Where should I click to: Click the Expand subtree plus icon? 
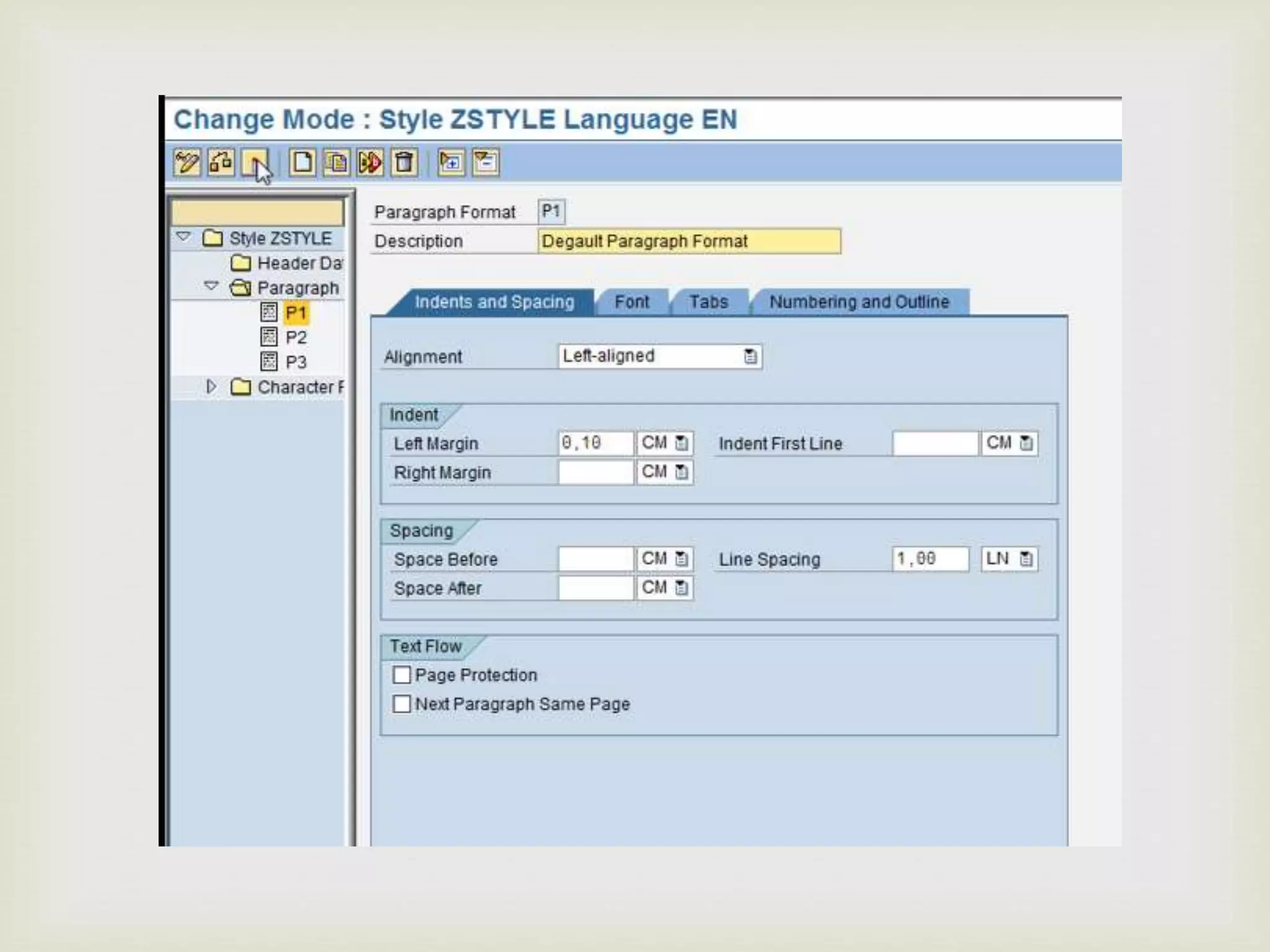pyautogui.click(x=451, y=163)
